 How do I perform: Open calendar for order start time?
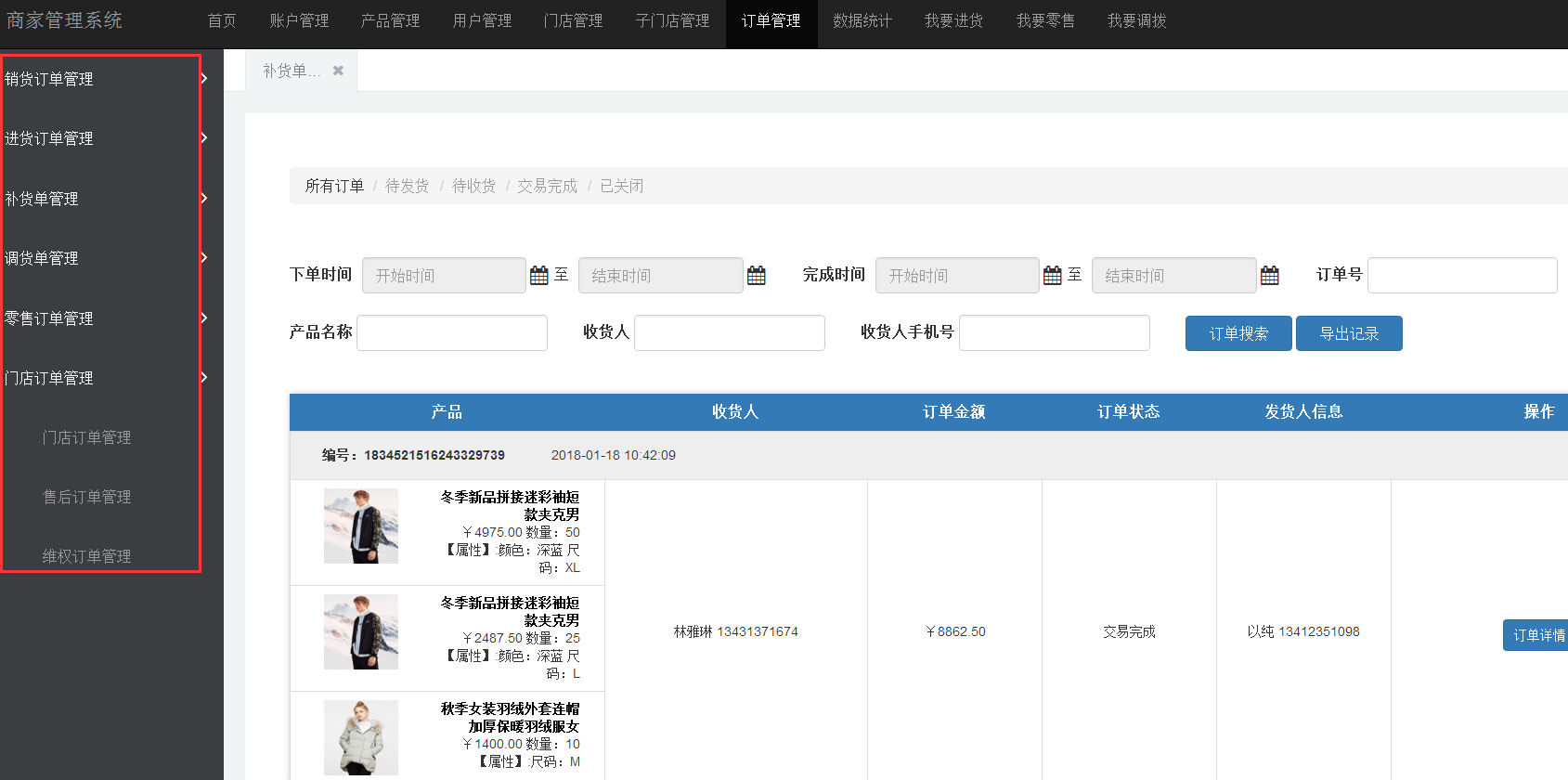pyautogui.click(x=539, y=275)
